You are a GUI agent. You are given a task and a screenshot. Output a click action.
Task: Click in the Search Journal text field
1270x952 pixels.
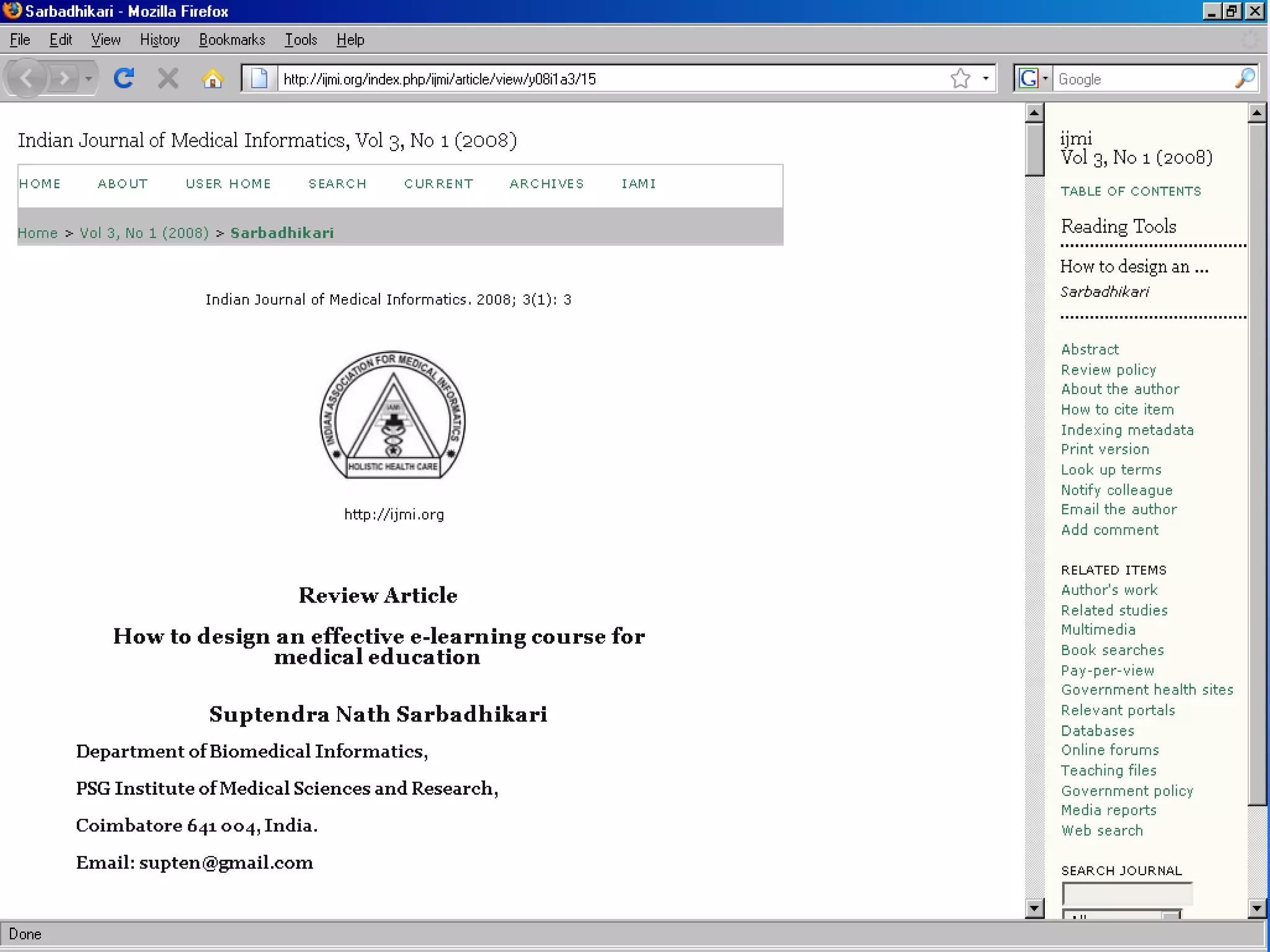(x=1127, y=894)
